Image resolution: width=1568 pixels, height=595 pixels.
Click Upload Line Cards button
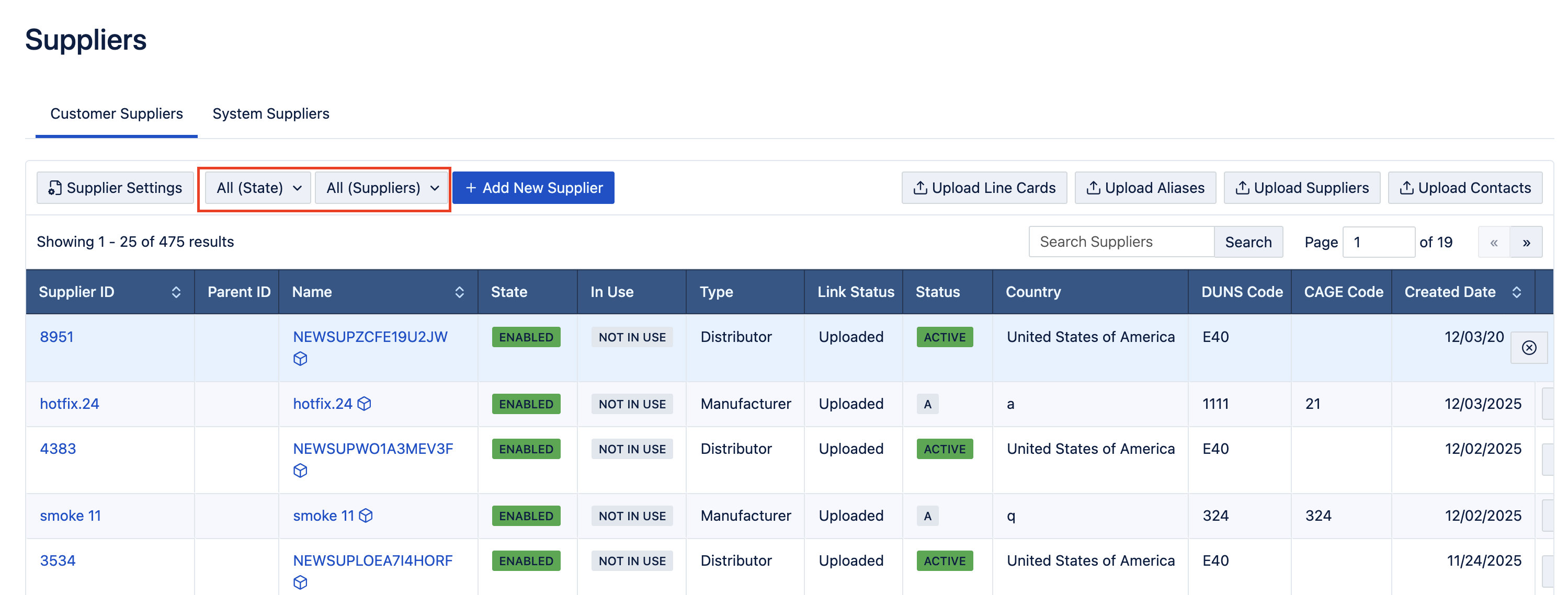(x=984, y=188)
